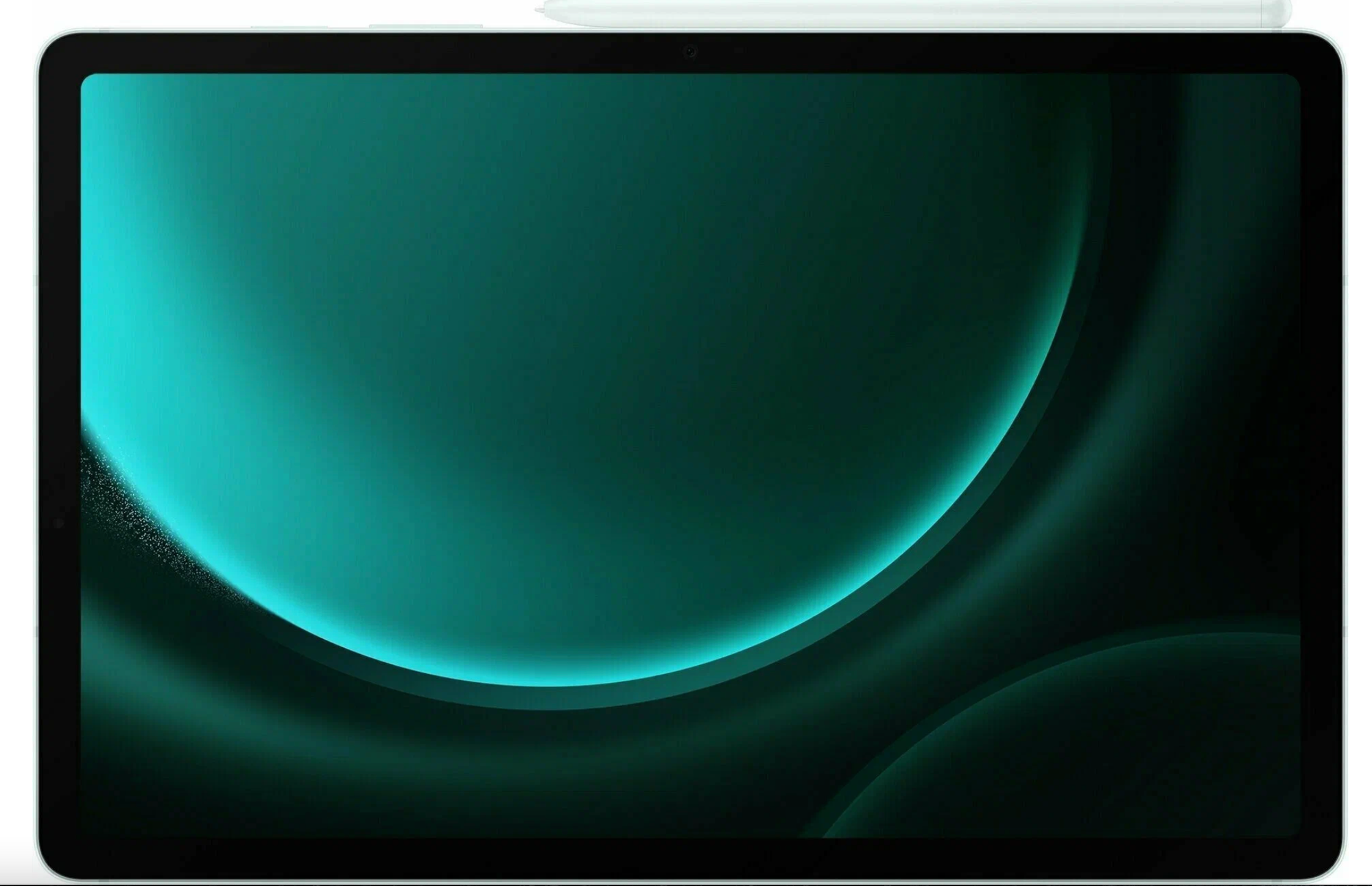Click the black bottom bezel of the tablet
Image resolution: width=1372 pixels, height=886 pixels.
(x=686, y=856)
